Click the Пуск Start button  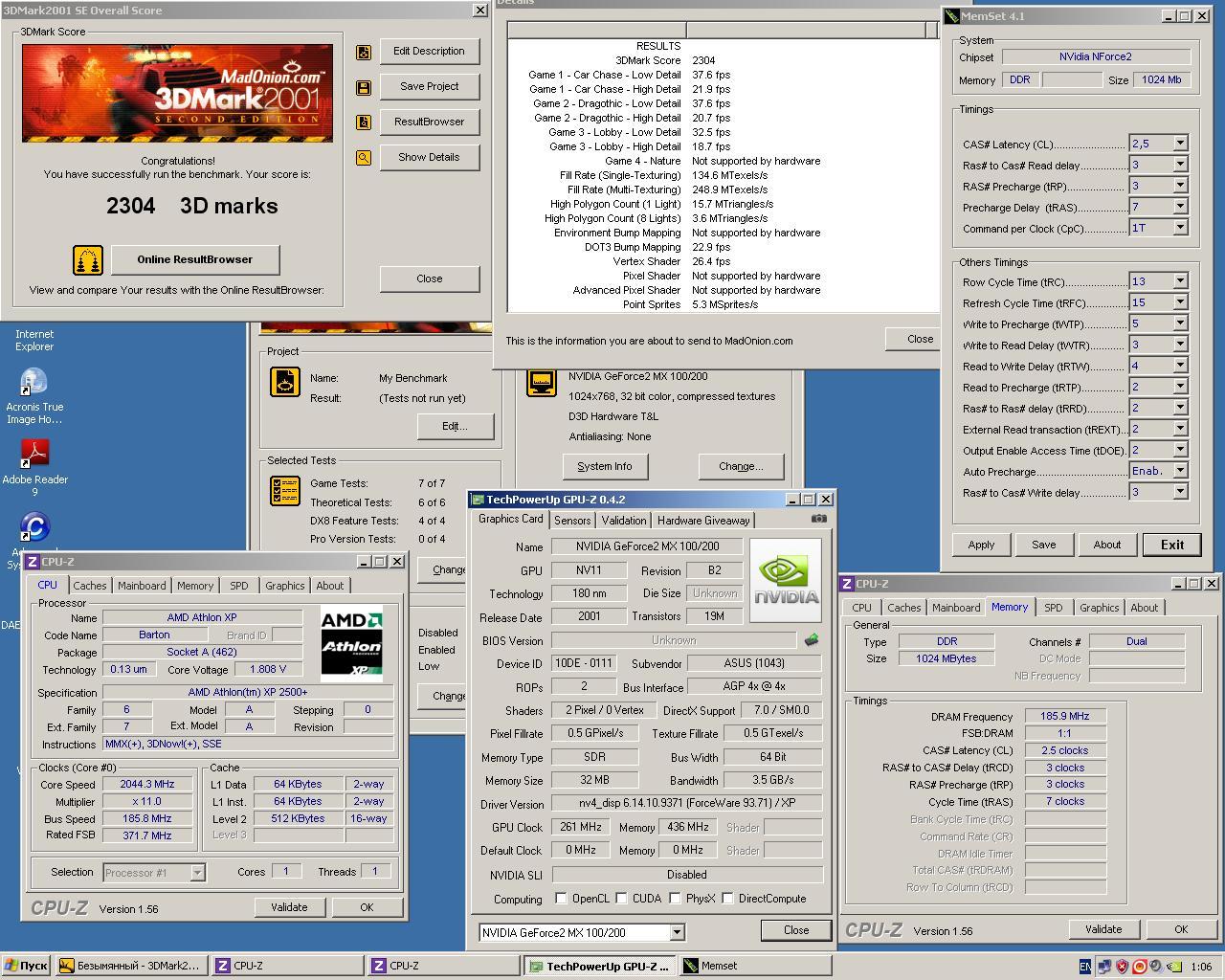click(x=26, y=967)
